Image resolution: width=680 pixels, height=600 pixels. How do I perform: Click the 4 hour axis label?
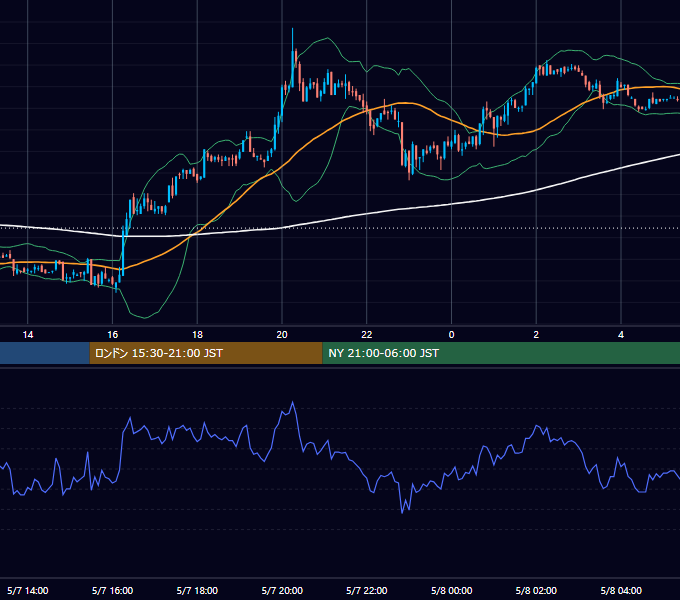[621, 335]
